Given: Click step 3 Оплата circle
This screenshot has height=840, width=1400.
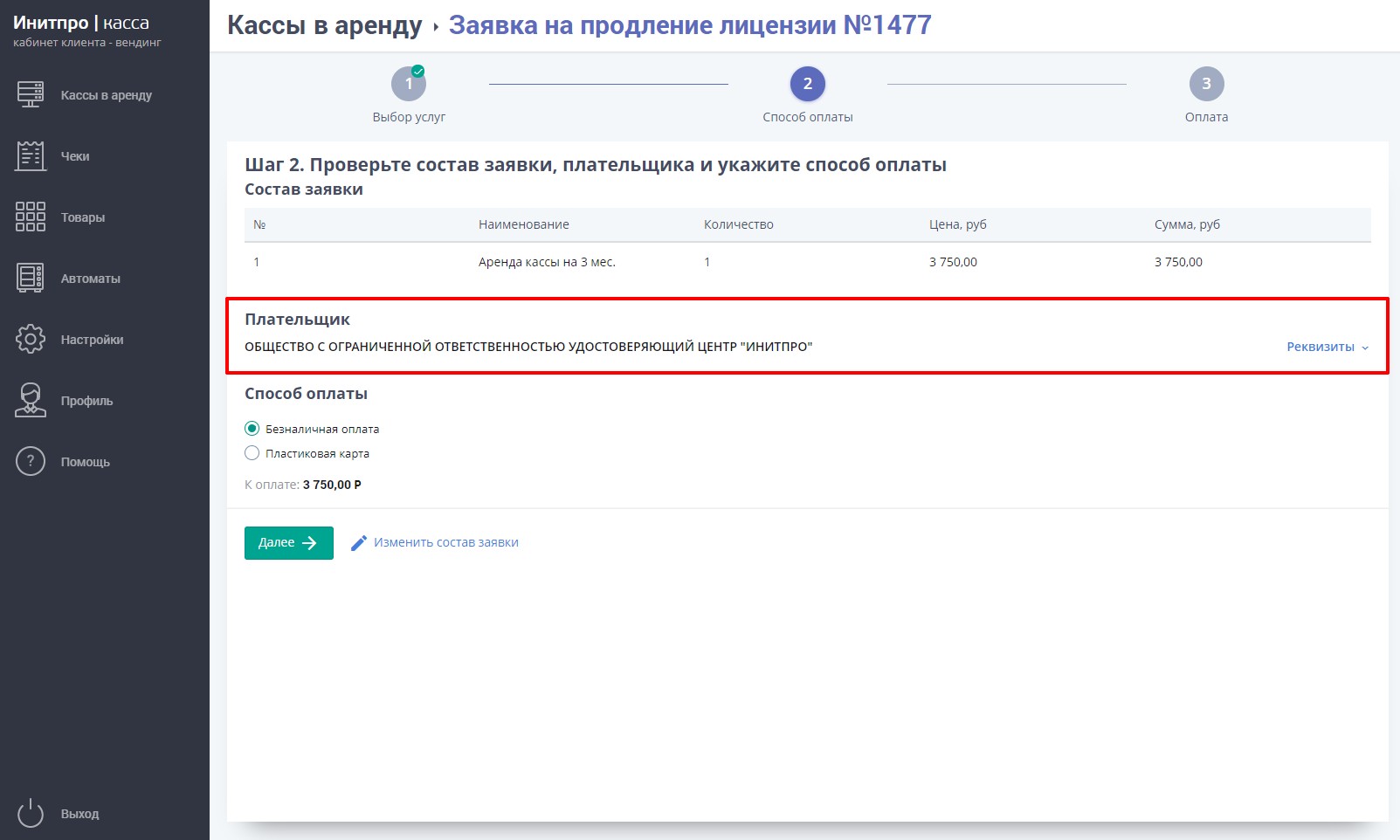Looking at the screenshot, I should click(1207, 84).
